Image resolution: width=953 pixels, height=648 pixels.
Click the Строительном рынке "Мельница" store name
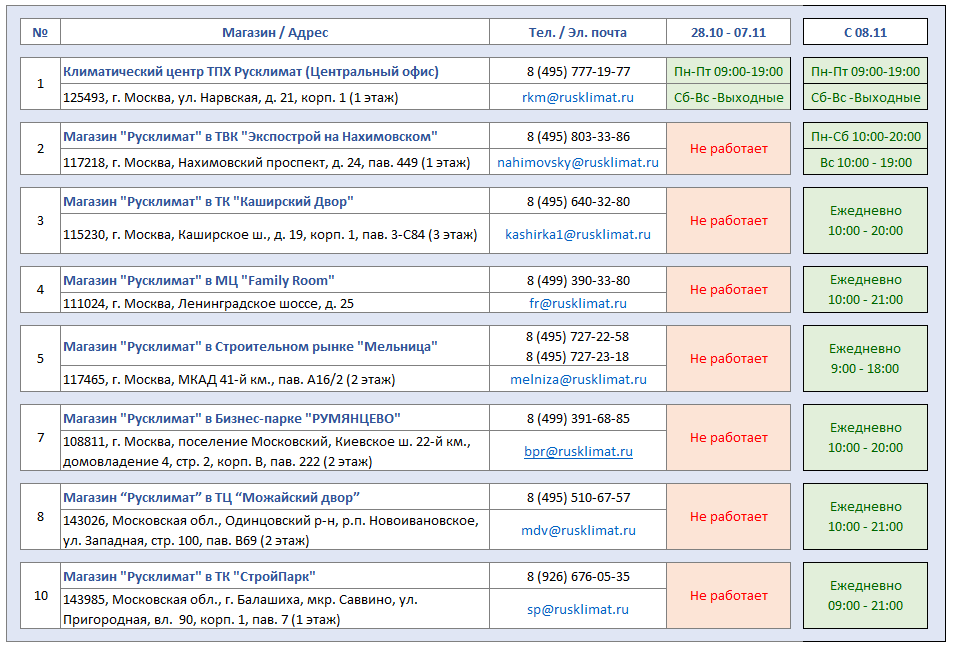click(x=250, y=347)
